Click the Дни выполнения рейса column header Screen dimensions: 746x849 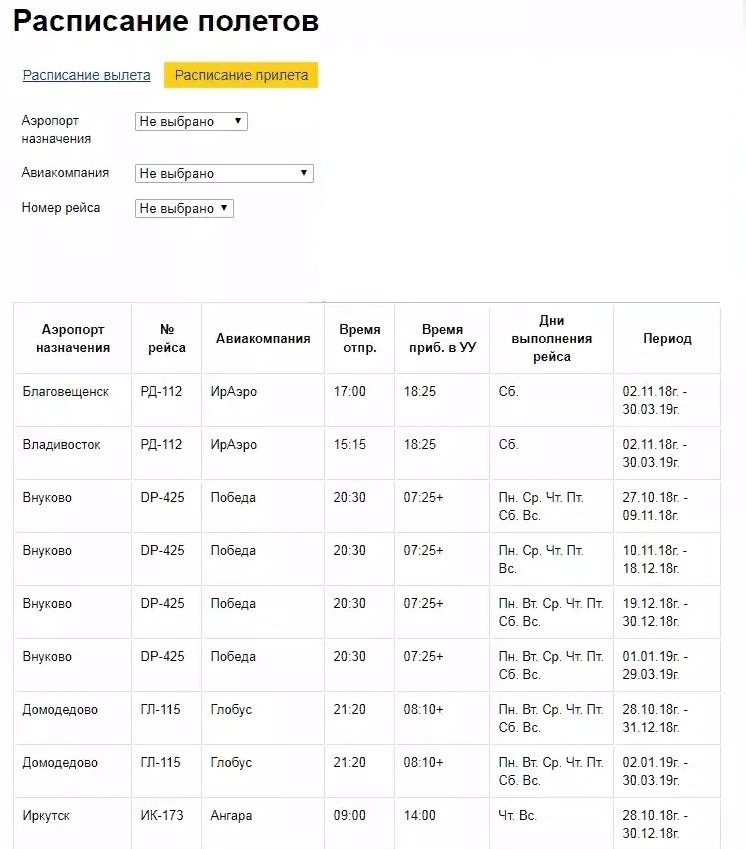tap(552, 338)
